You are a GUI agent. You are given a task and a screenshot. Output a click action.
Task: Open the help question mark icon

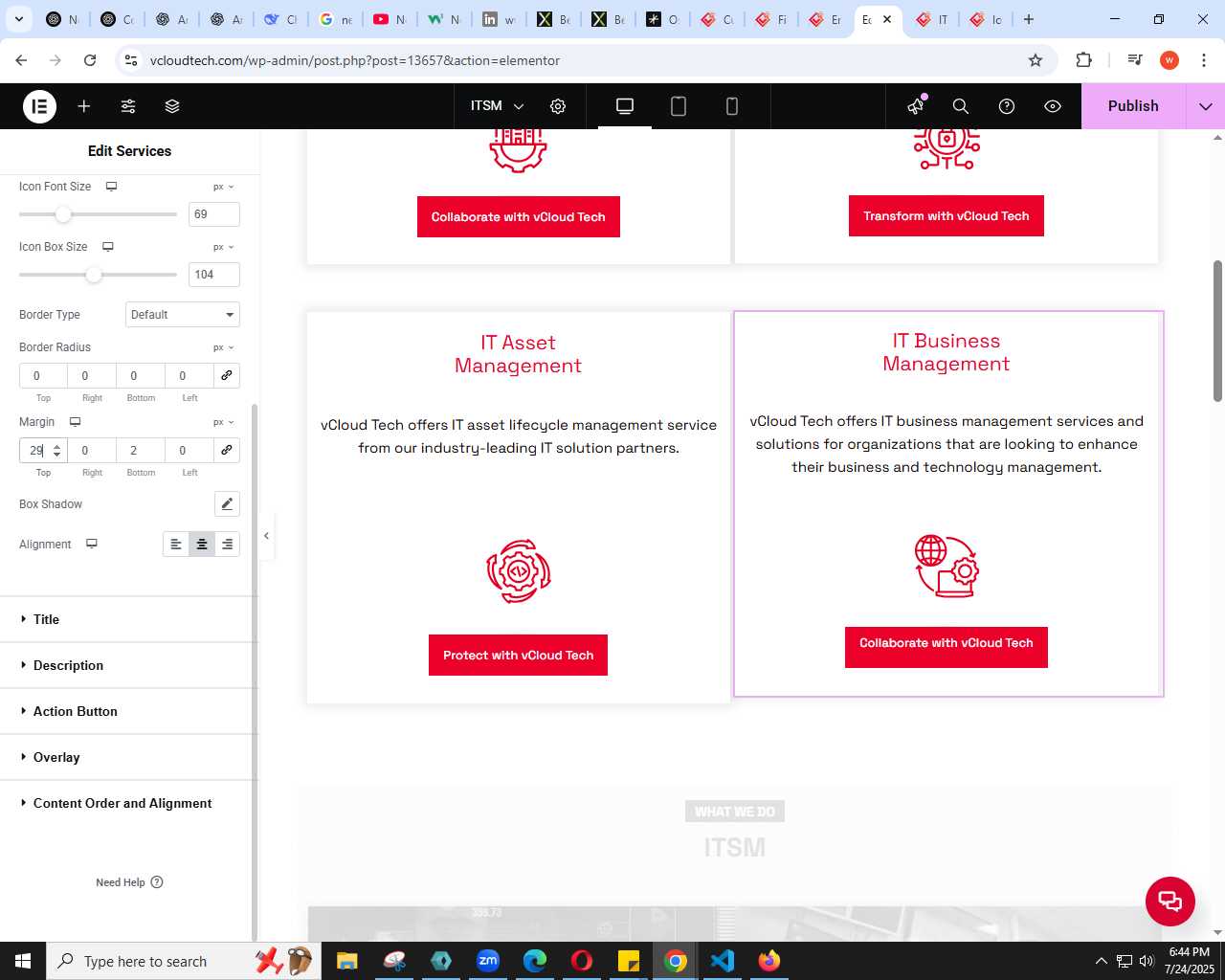point(1007,106)
